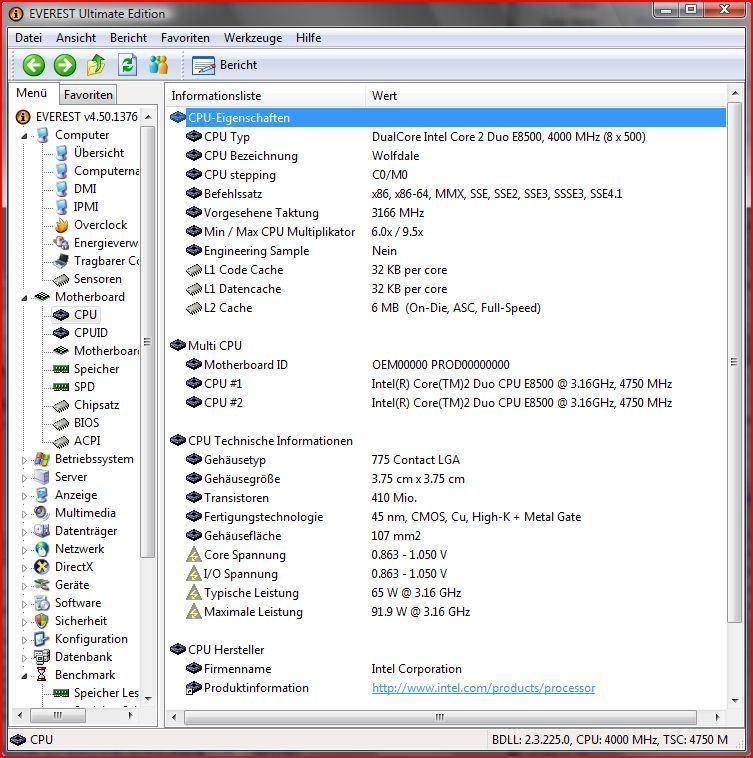
Task: Click the right pane horizontal scrollbar
Action: 440,717
